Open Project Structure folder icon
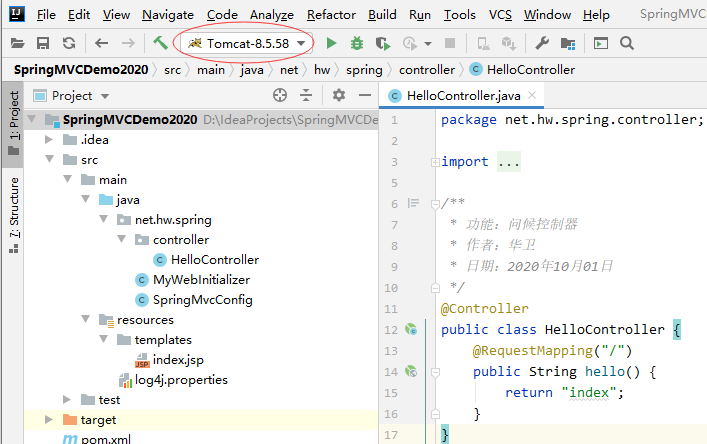707x444 pixels. 568,43
